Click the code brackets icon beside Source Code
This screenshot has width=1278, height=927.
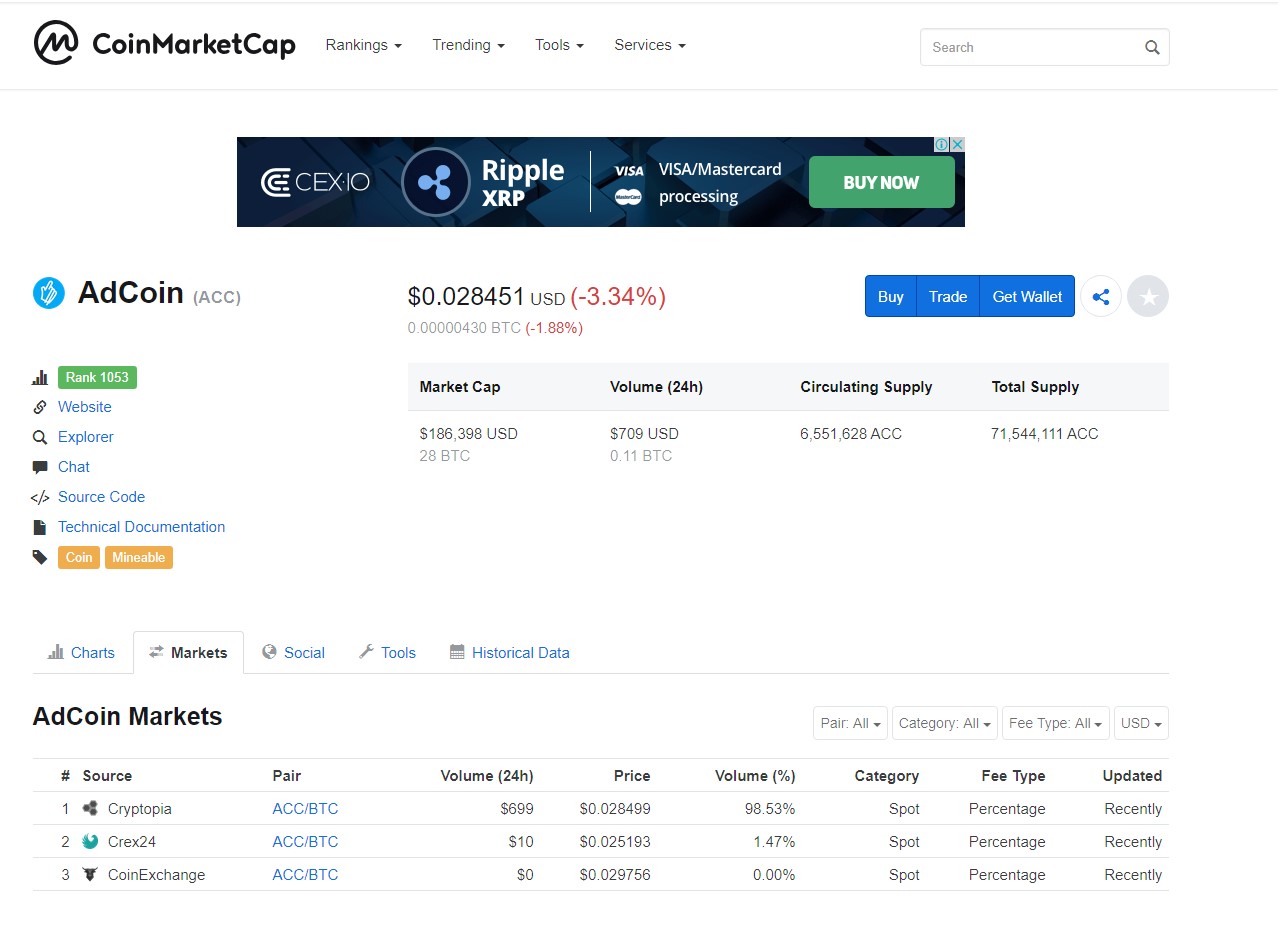coord(40,497)
